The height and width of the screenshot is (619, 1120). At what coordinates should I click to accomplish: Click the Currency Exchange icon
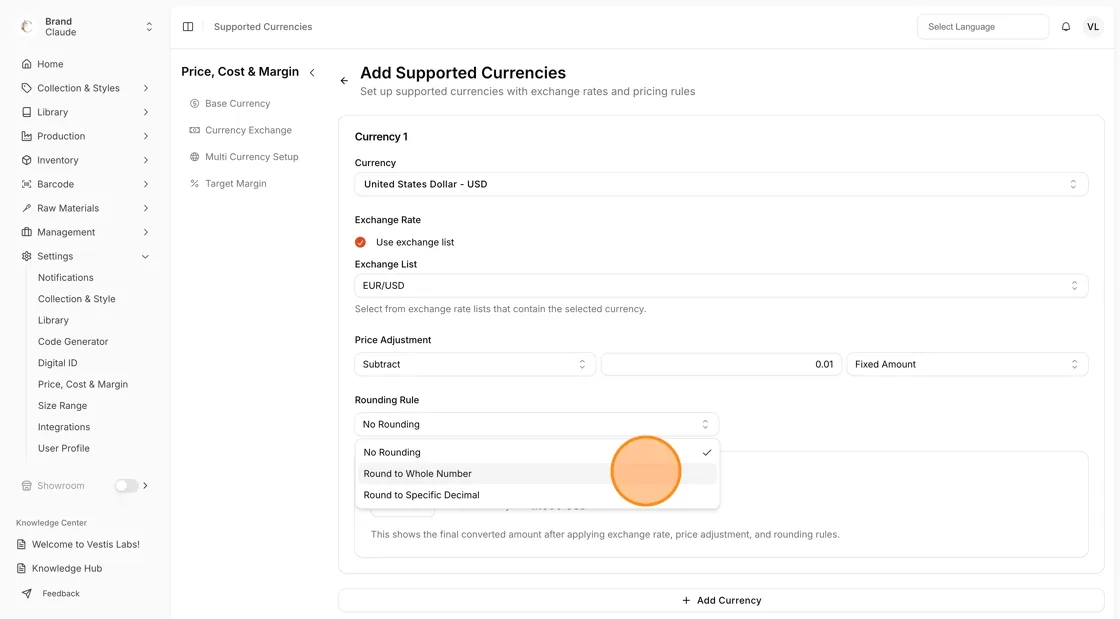[194, 130]
